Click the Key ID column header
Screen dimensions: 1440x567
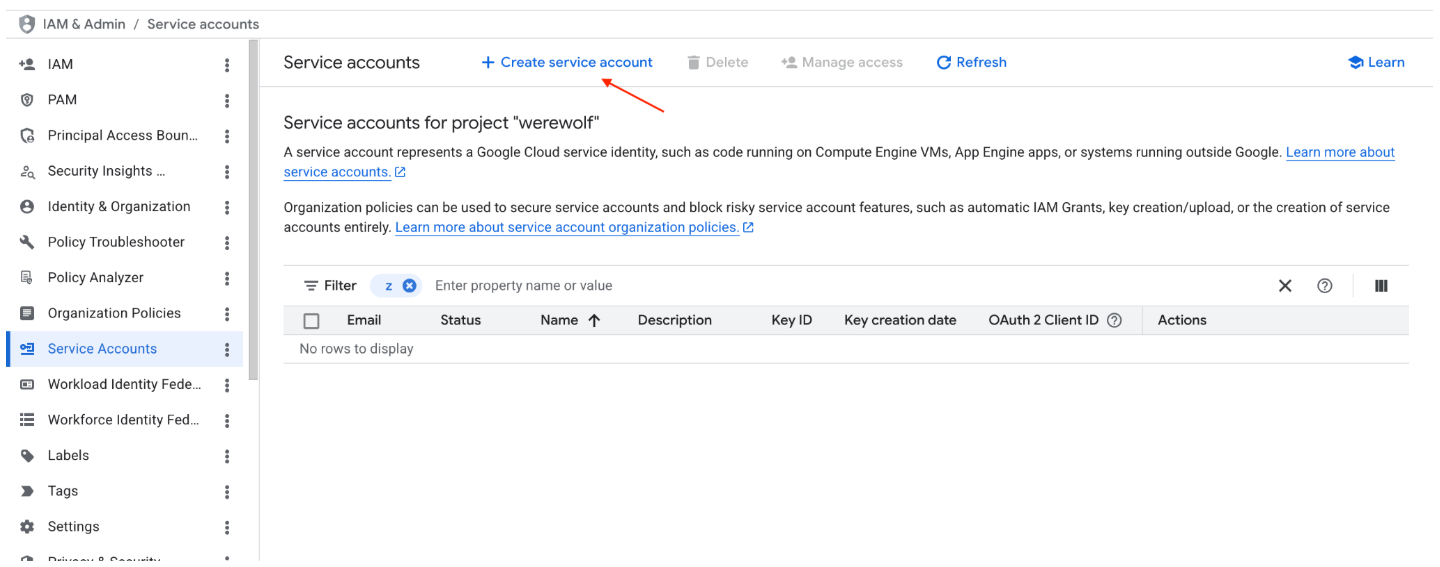[x=792, y=320]
